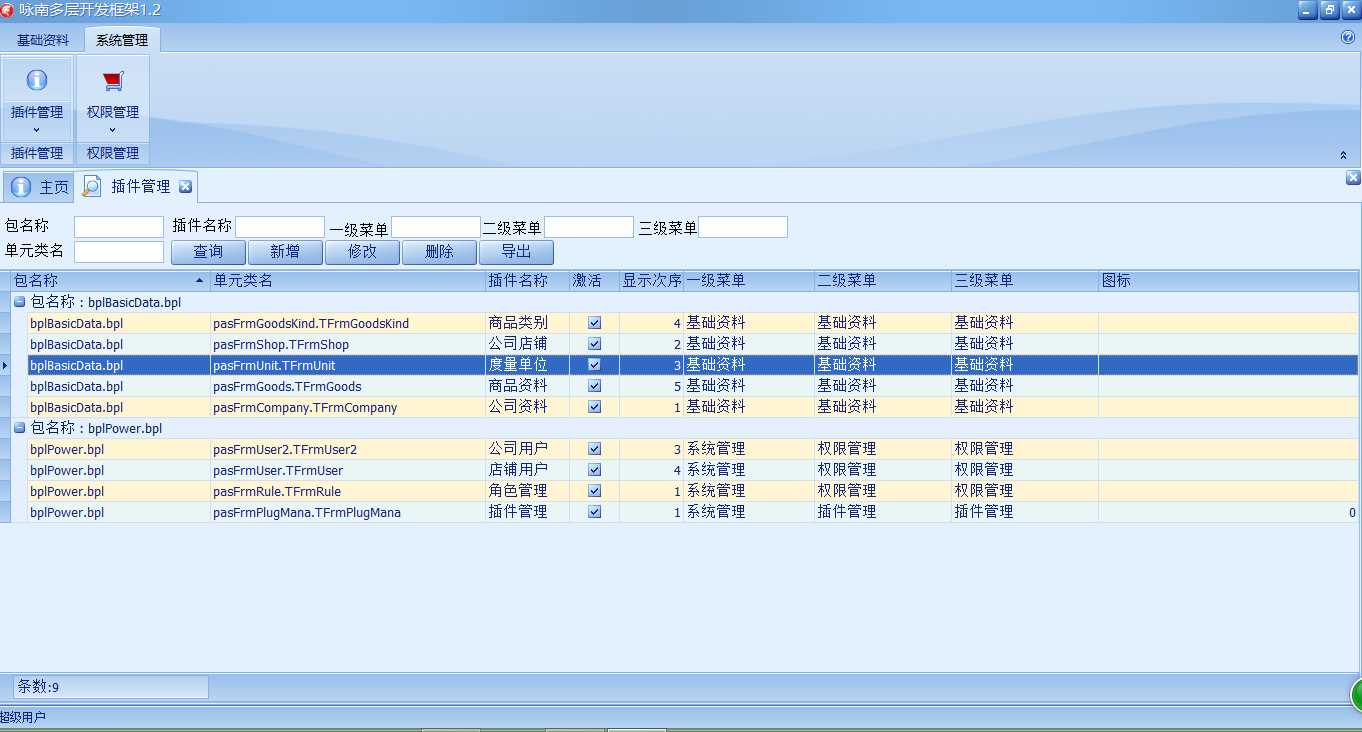Click the app logo icon in title bar

7,10
